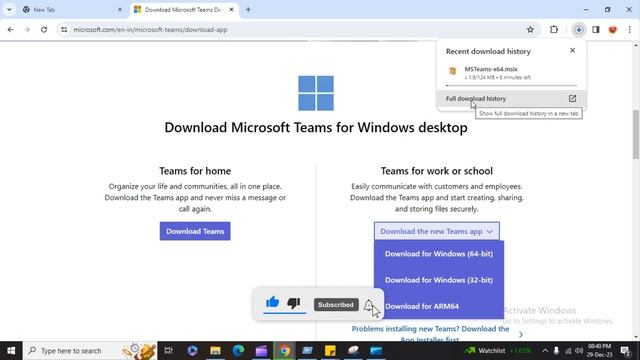Open Problems installing new Teams link
Screen dimensions: 640x360
[430, 334]
